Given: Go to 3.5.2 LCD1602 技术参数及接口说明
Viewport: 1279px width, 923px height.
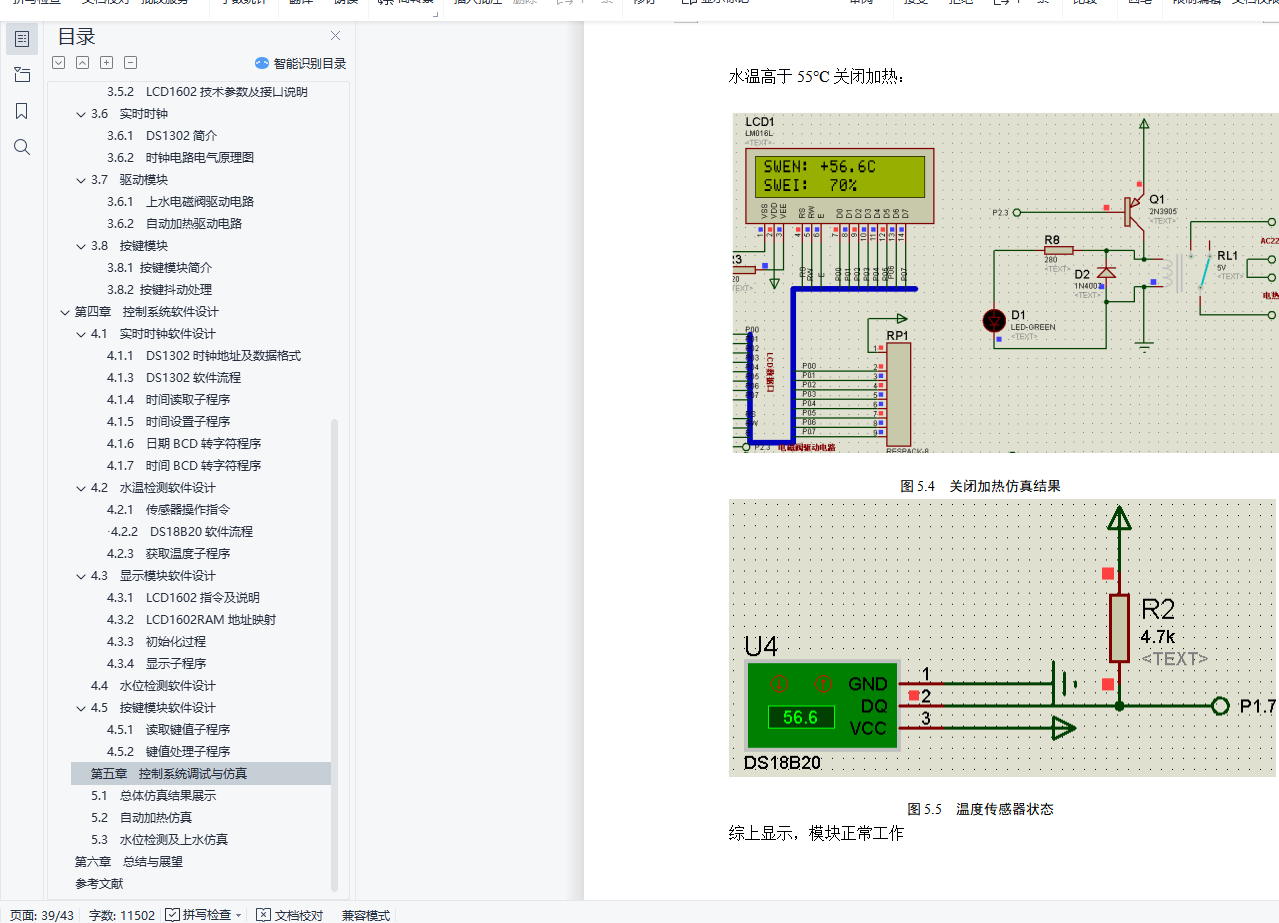Looking at the screenshot, I should 207,92.
